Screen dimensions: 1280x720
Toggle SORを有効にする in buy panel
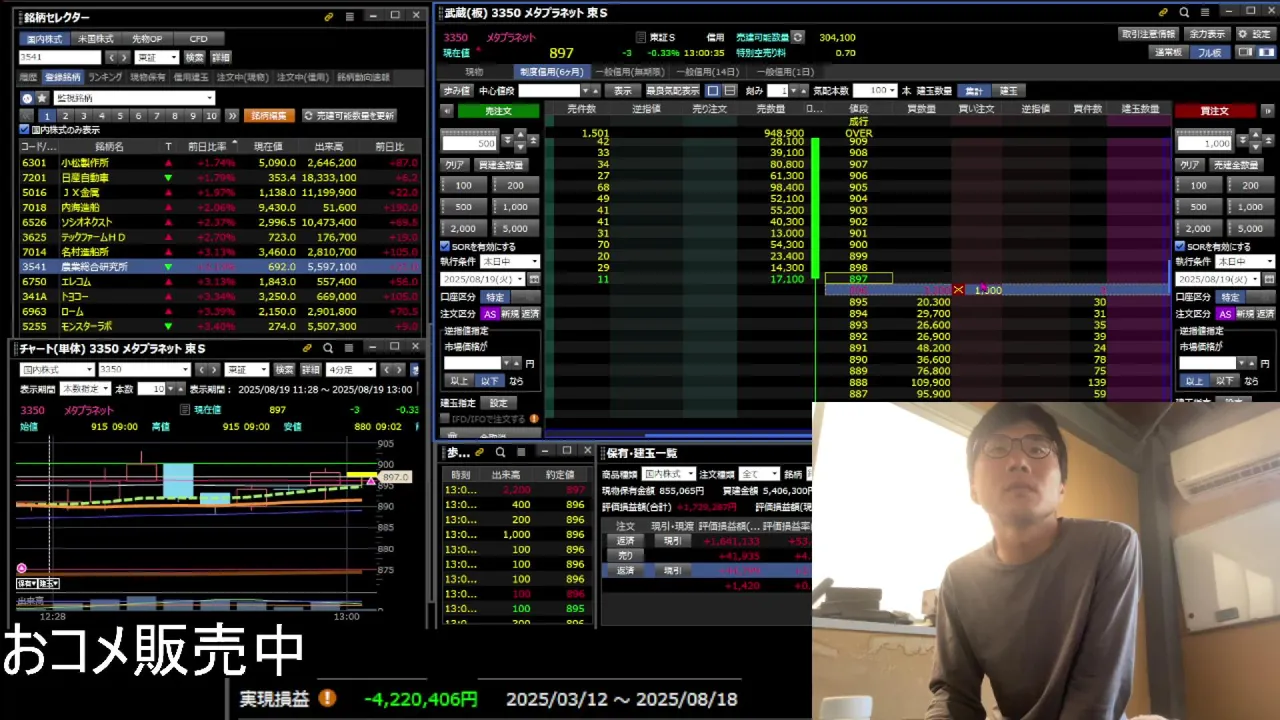(1180, 246)
